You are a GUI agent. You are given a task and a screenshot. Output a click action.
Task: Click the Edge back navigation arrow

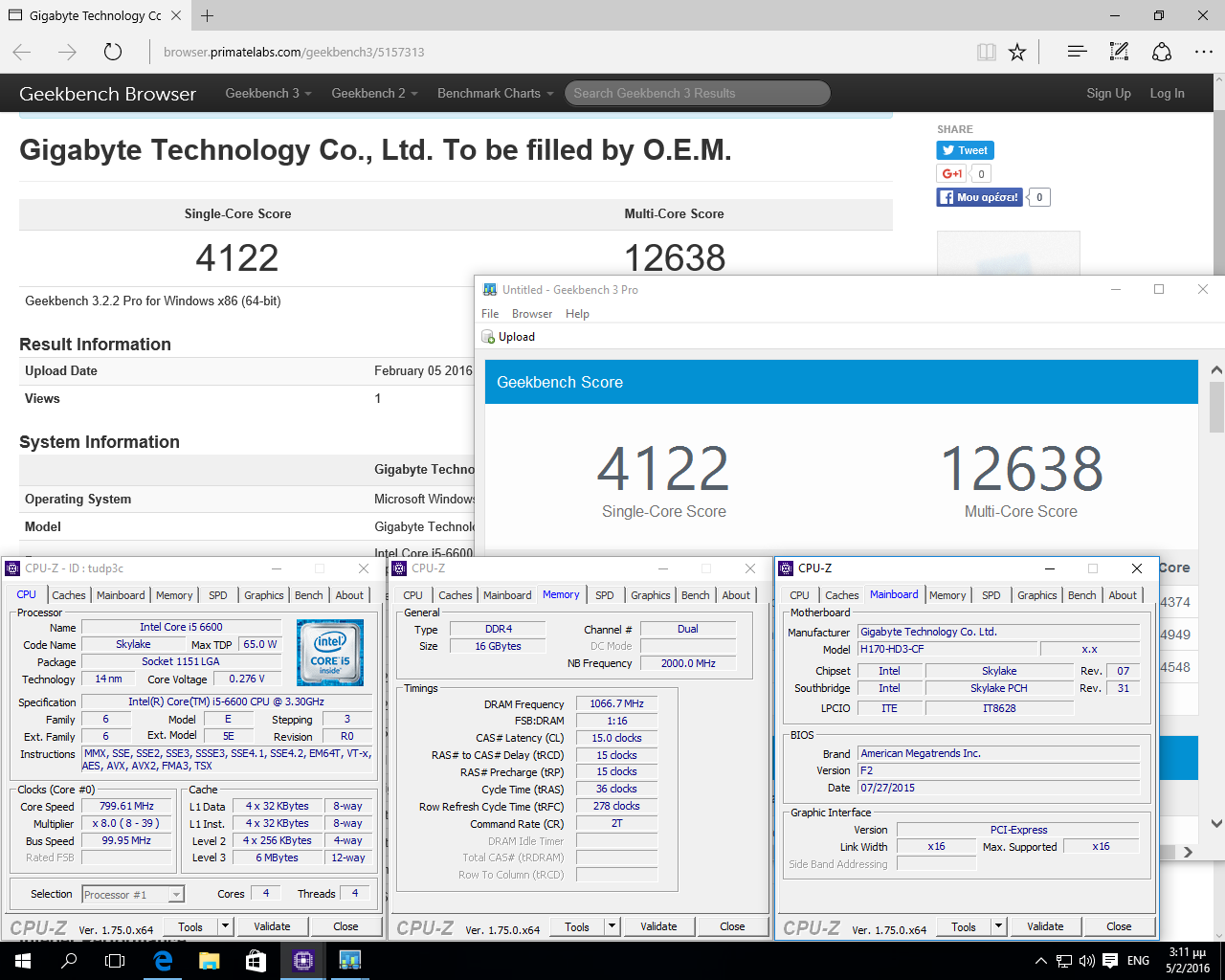click(x=22, y=52)
